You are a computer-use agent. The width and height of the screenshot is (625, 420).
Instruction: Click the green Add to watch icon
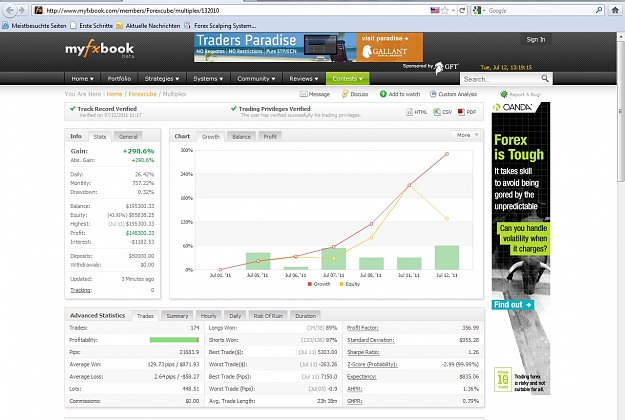pyautogui.click(x=383, y=94)
